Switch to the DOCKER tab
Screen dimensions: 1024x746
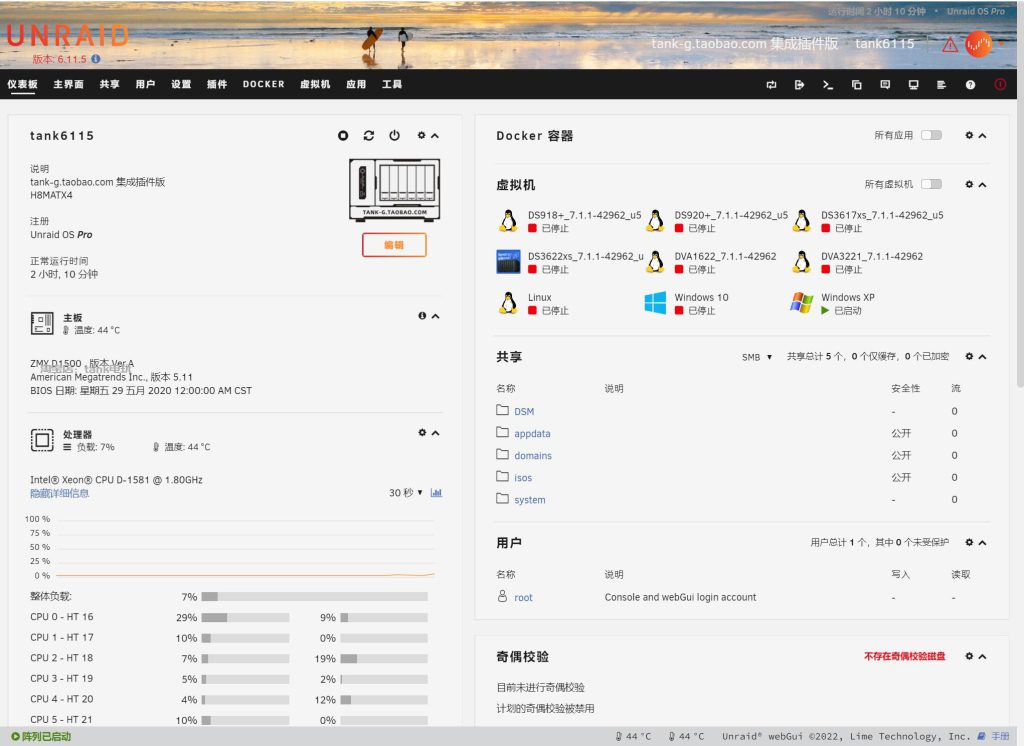point(262,84)
